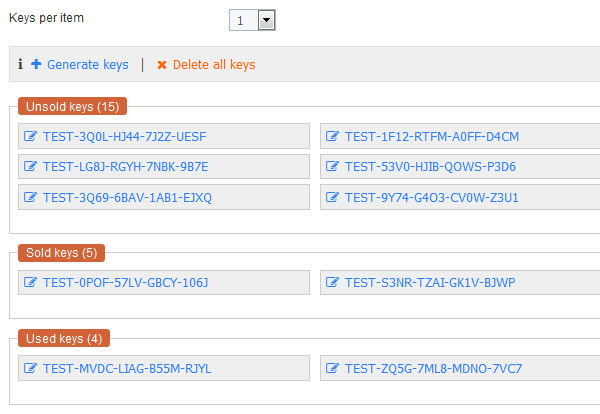This screenshot has height=414, width=600.
Task: Edit icon for key TEST-1F12-RTFM-A0FF-D4CM
Action: tap(332, 136)
